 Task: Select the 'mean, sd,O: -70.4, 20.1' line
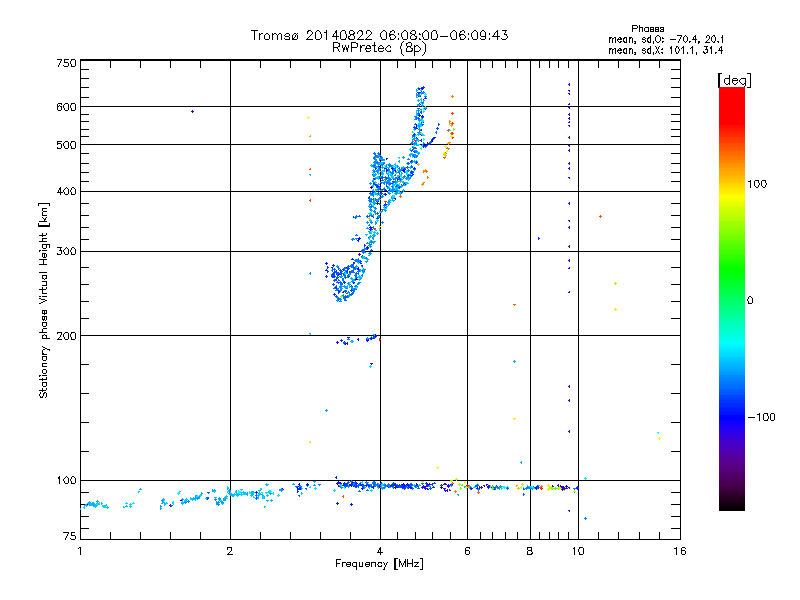click(x=666, y=39)
